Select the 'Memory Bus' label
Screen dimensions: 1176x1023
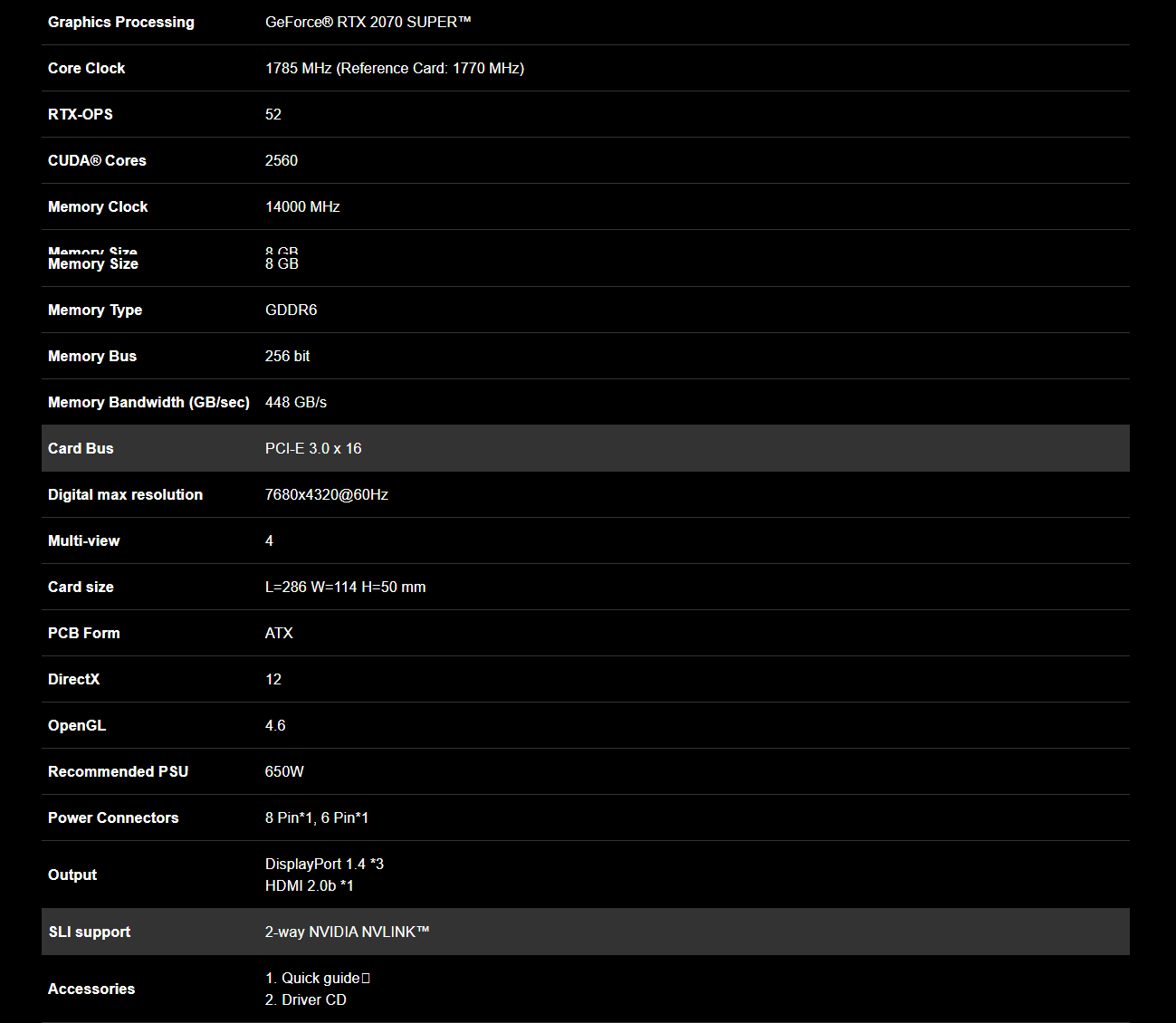coord(92,356)
